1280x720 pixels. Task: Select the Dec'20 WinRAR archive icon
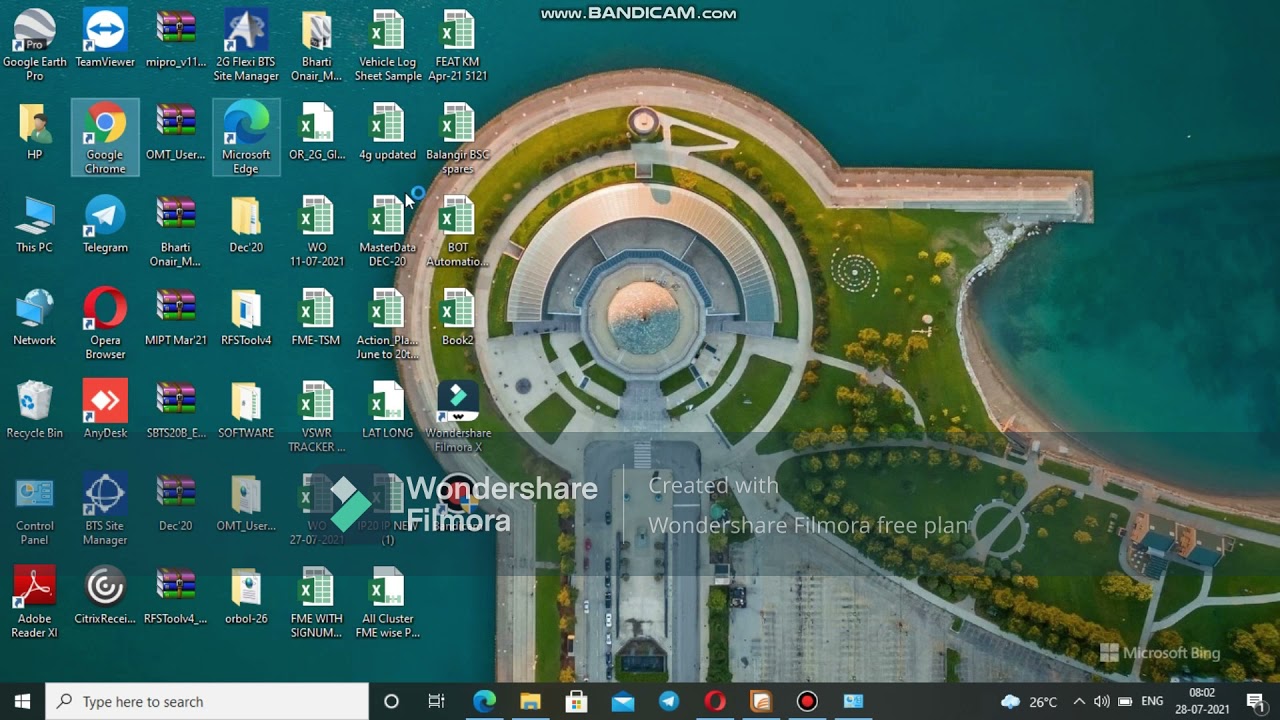click(176, 503)
